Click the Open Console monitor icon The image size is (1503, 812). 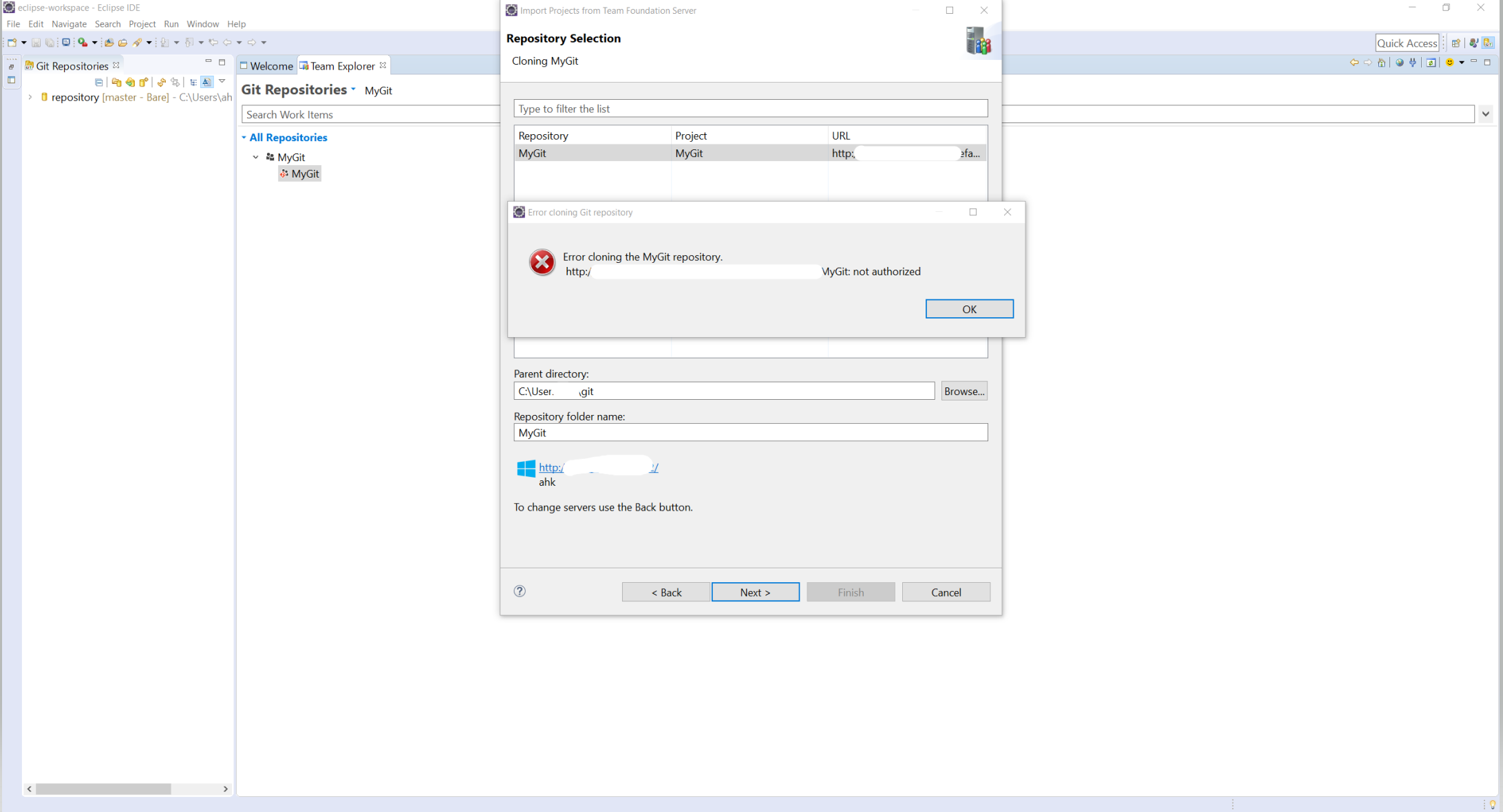pyautogui.click(x=66, y=43)
